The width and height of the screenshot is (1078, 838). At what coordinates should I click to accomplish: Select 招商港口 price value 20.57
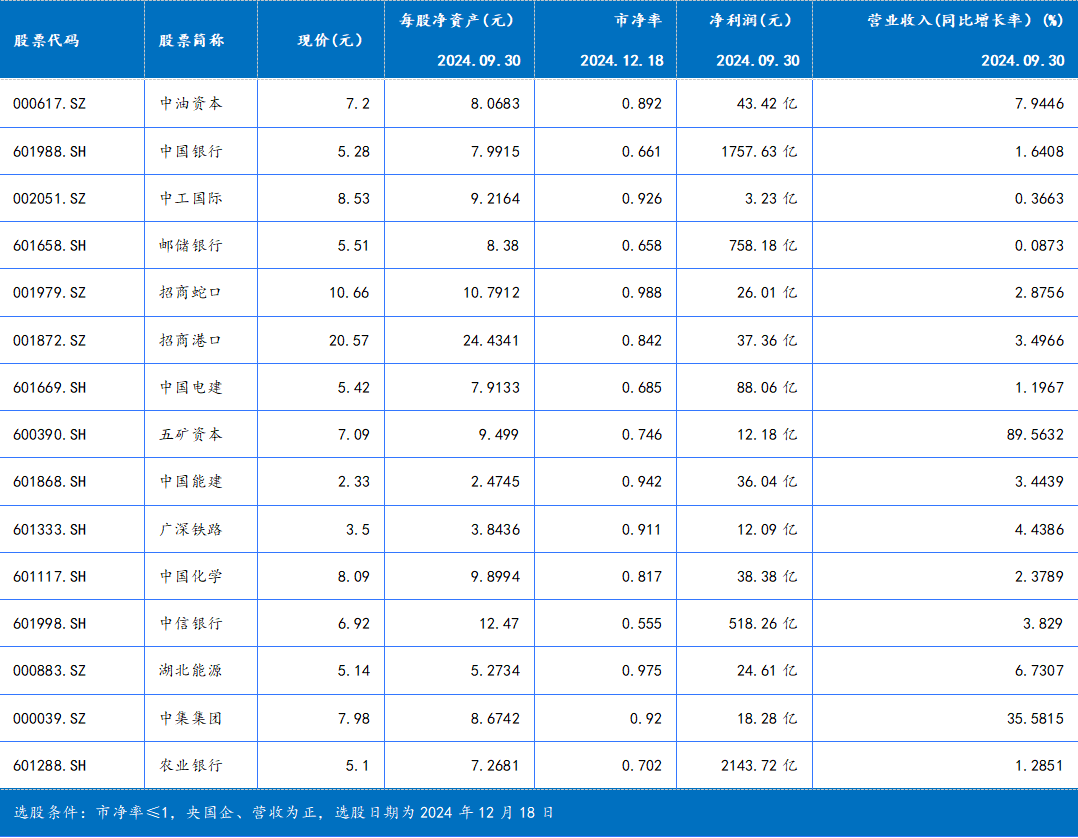point(348,341)
